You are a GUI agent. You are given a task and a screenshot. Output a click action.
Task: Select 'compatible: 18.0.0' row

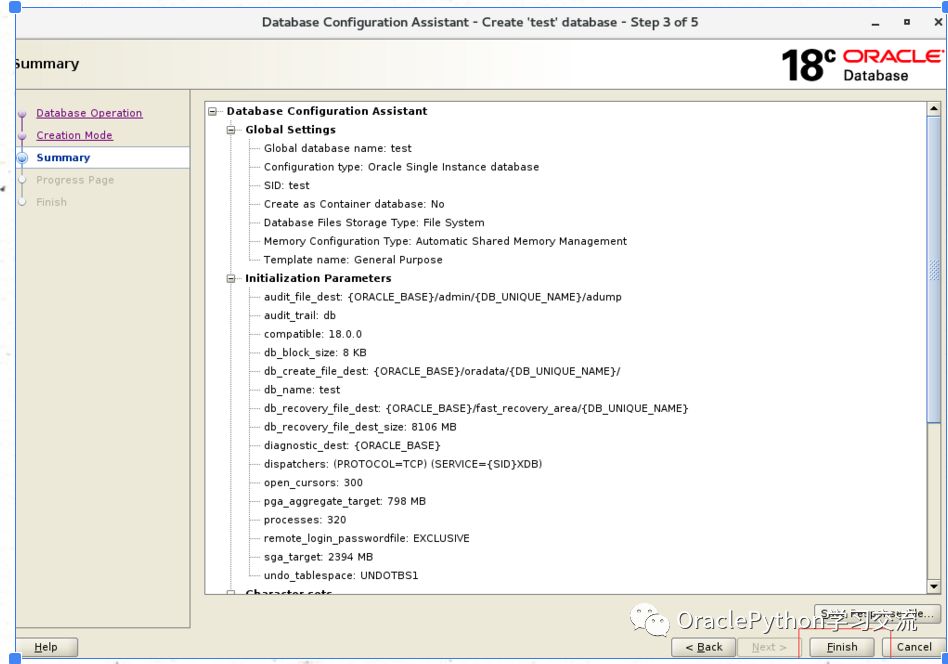pyautogui.click(x=313, y=334)
